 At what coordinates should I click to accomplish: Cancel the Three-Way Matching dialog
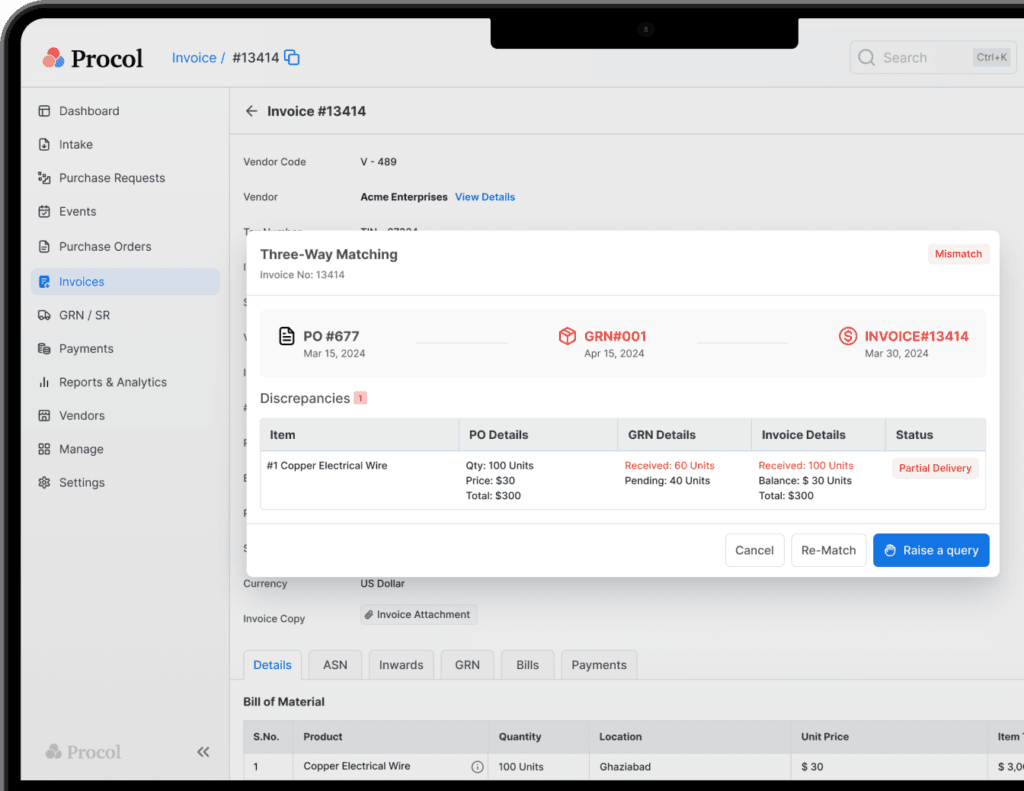tap(754, 550)
